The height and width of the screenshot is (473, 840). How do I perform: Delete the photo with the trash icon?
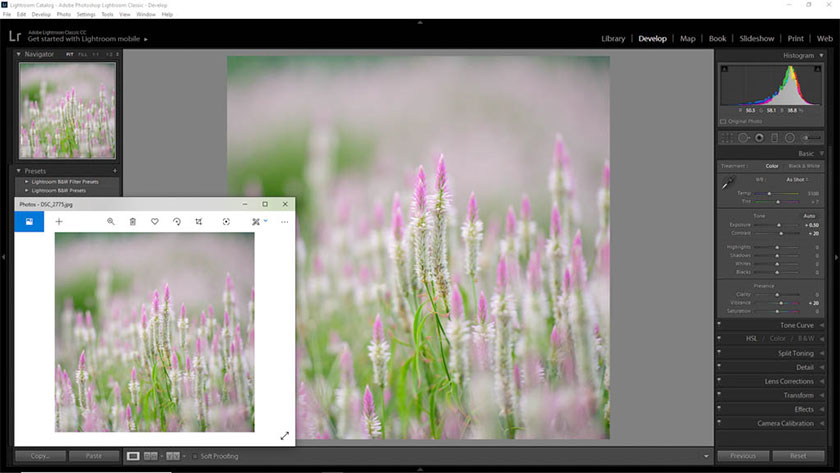tap(133, 221)
